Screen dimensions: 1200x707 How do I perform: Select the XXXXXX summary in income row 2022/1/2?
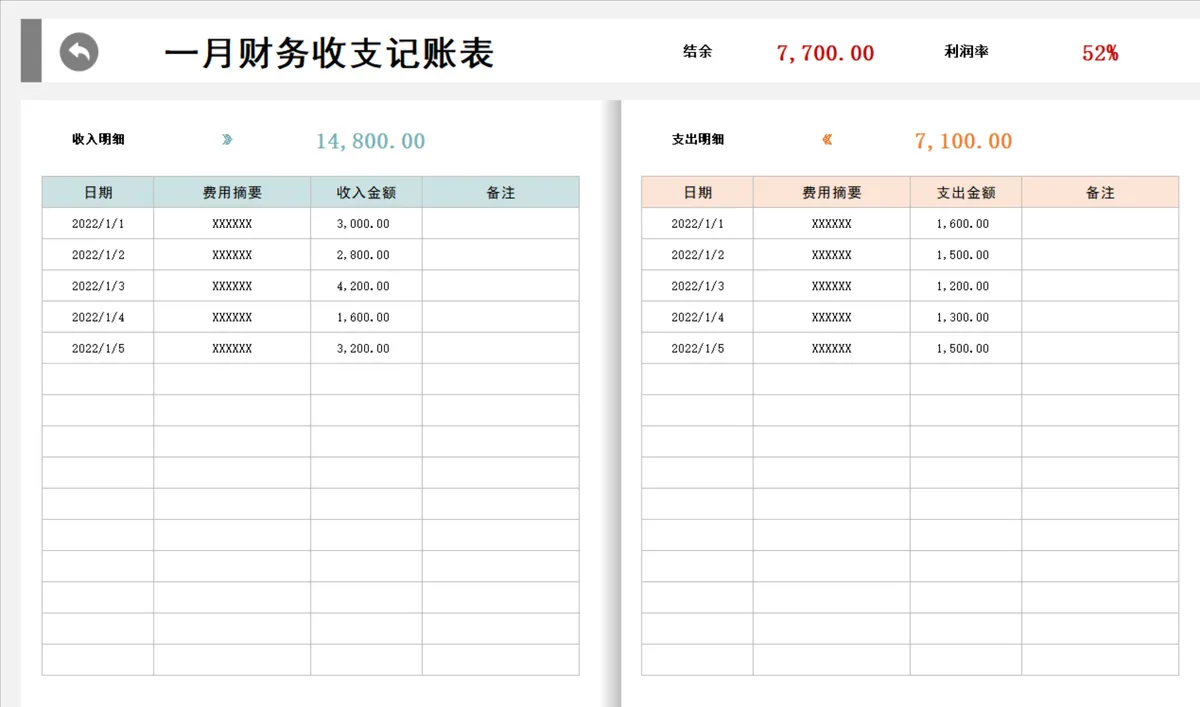(232, 255)
